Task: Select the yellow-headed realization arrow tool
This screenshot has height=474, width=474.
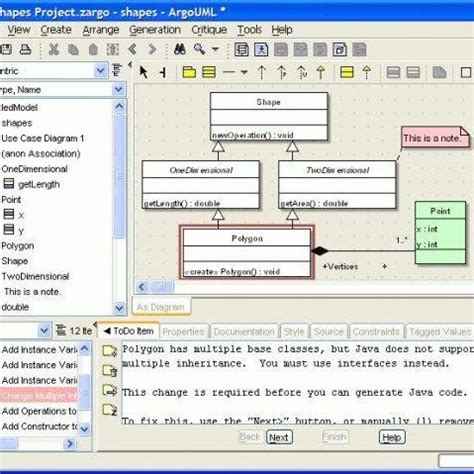Action: coord(321,72)
